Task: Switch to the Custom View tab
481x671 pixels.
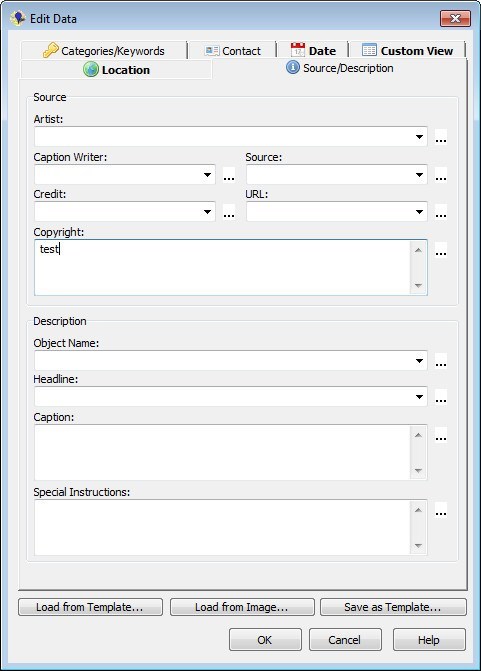Action: [x=407, y=50]
